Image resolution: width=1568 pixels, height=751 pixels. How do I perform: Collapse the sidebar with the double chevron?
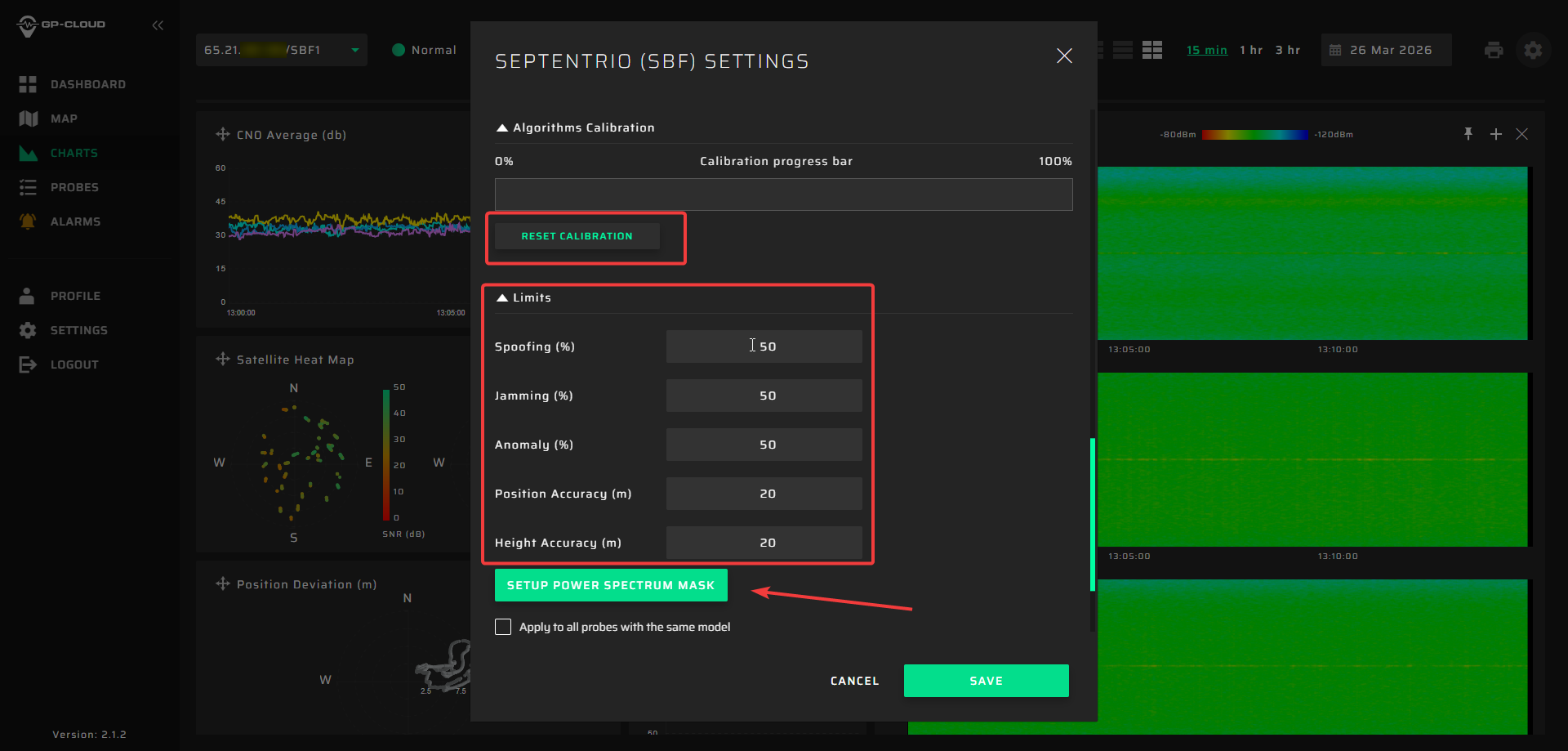point(158,25)
